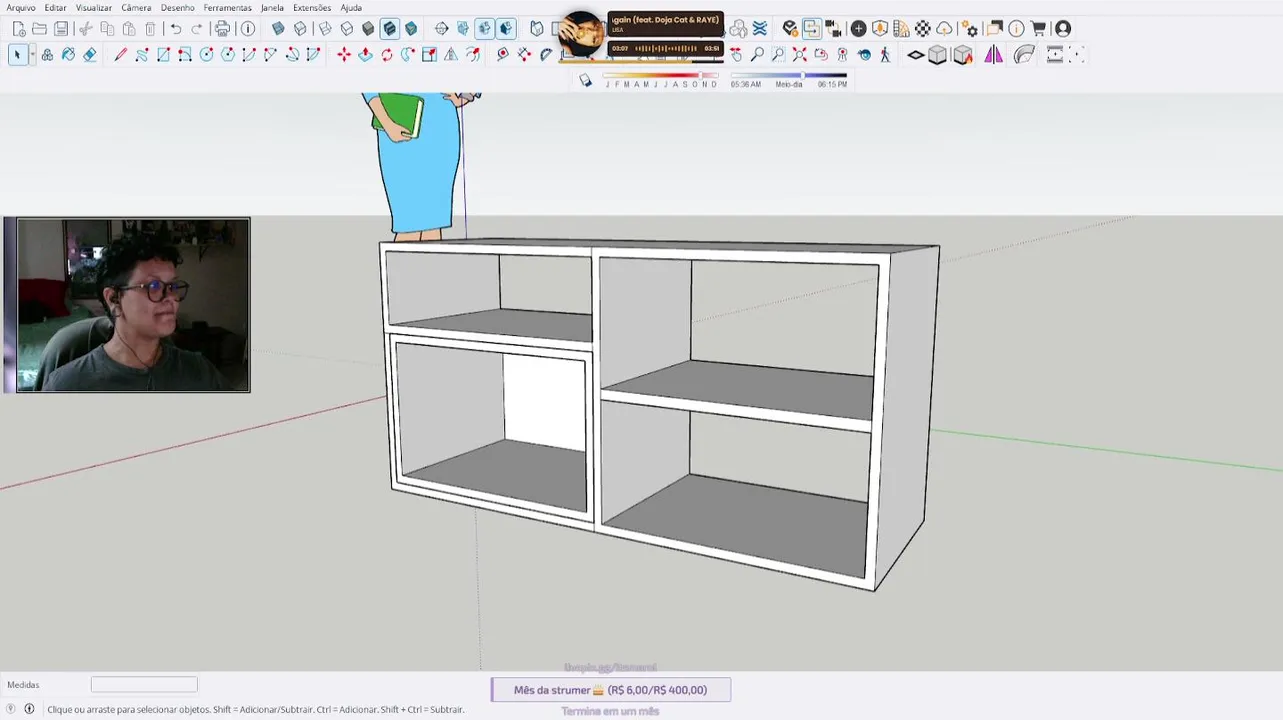Select the Follow Me tool
Image resolution: width=1283 pixels, height=720 pixels.
pos(408,55)
